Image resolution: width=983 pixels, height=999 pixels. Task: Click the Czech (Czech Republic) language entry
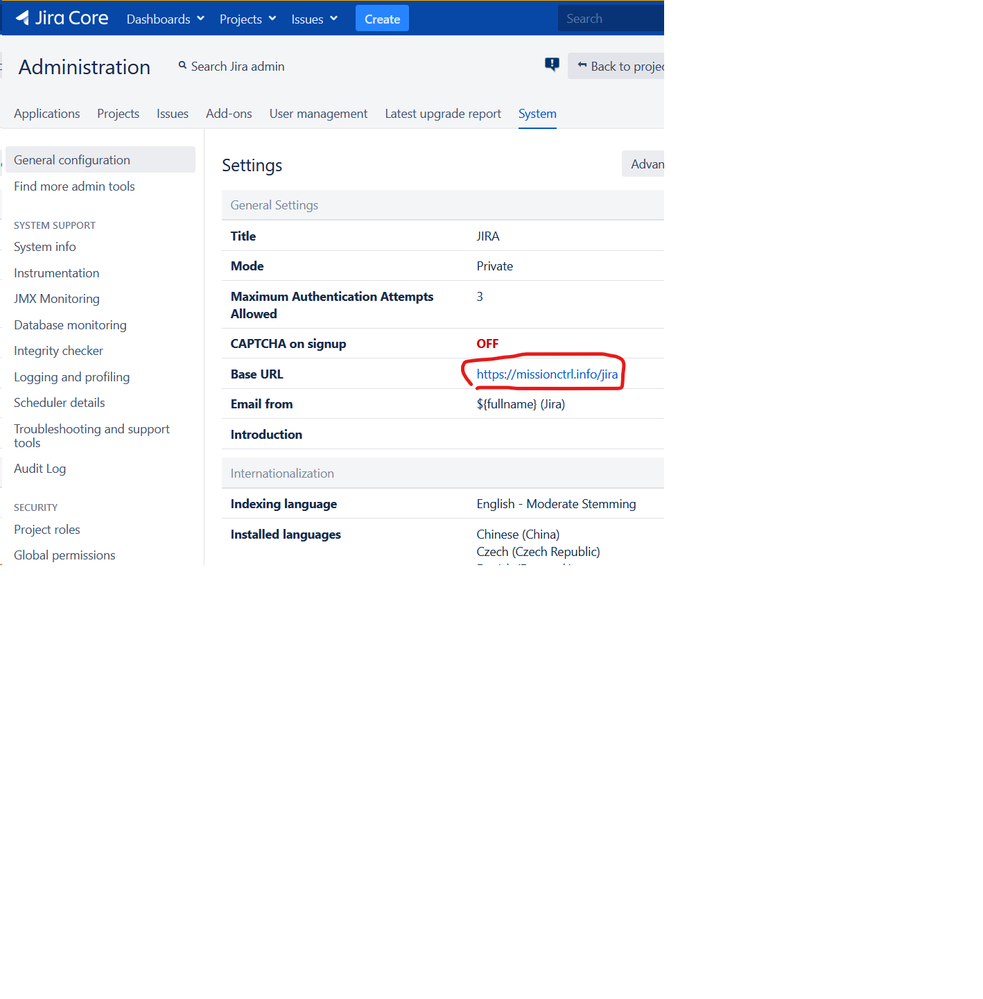(538, 552)
